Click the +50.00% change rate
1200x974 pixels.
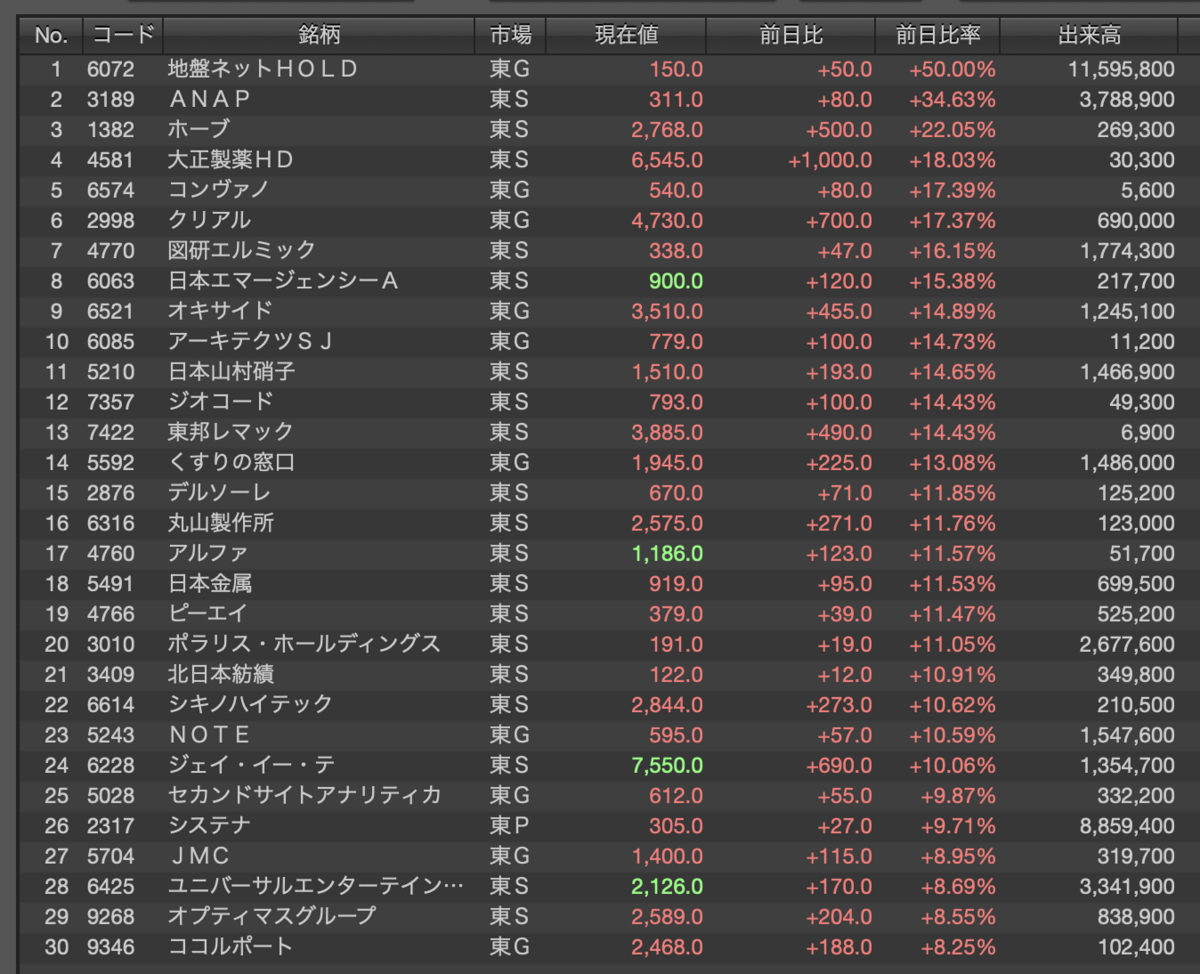point(952,69)
